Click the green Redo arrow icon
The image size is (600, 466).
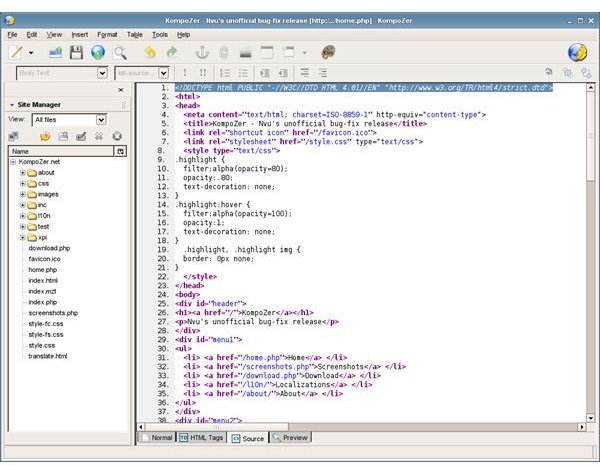point(172,52)
